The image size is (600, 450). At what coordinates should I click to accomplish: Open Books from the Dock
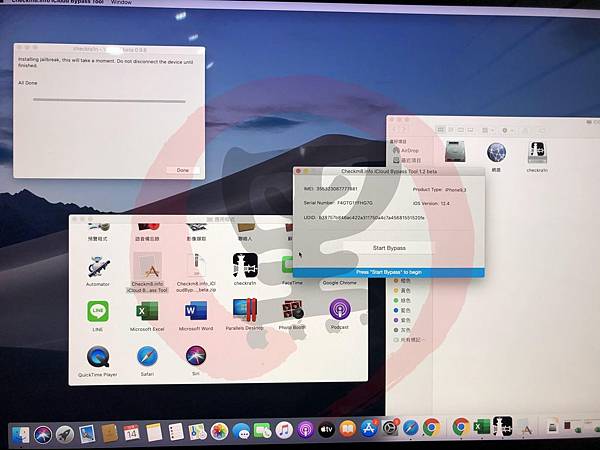click(x=347, y=429)
